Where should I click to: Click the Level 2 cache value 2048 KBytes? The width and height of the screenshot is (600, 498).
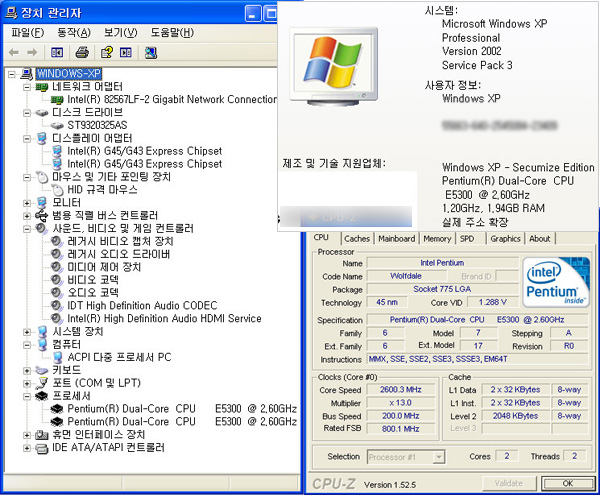[x=515, y=416]
